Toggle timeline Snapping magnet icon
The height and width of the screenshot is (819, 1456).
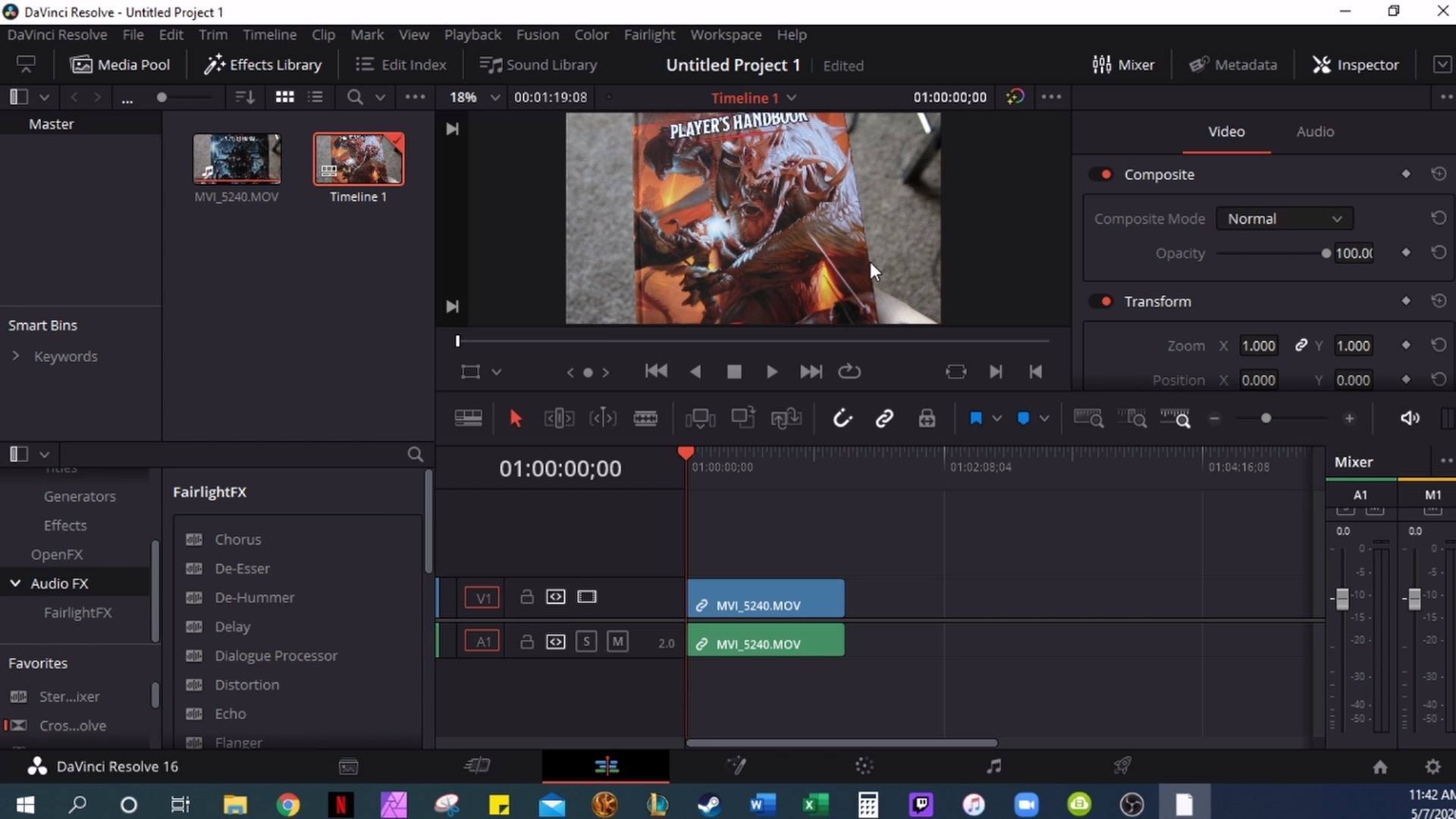click(843, 419)
